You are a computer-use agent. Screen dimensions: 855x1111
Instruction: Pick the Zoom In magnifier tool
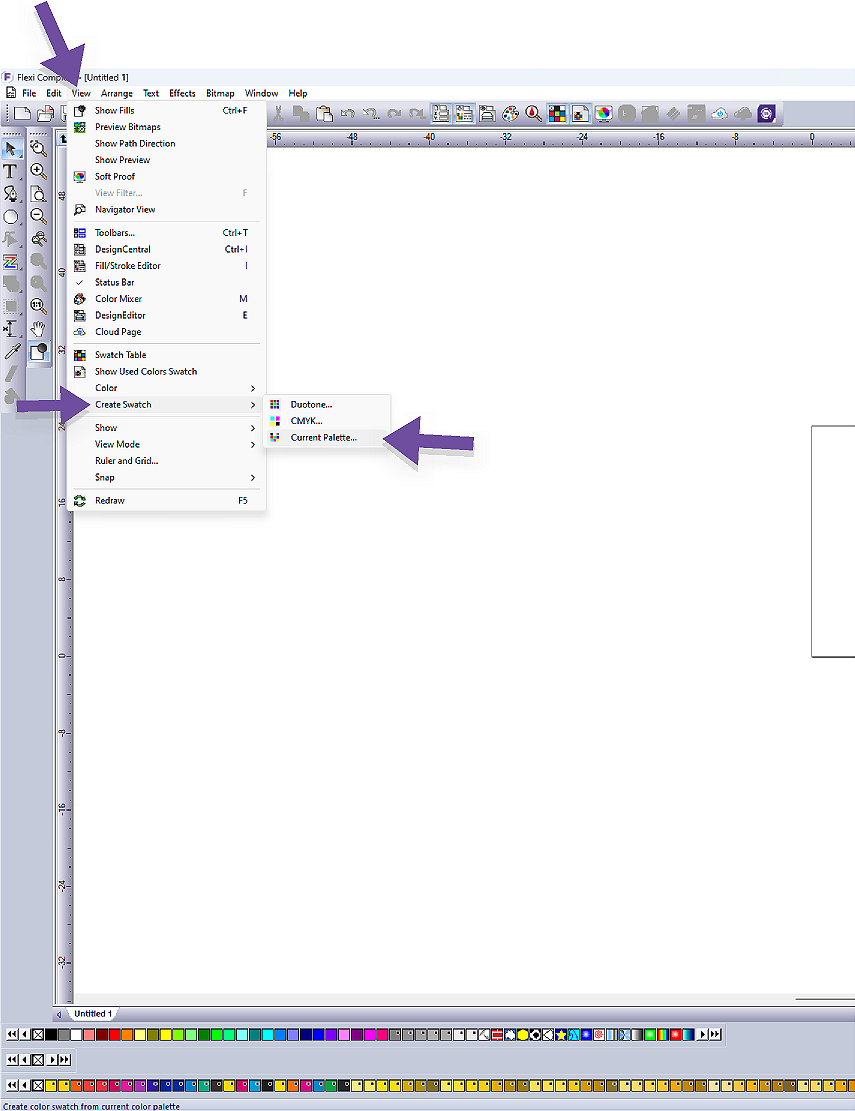coord(39,171)
